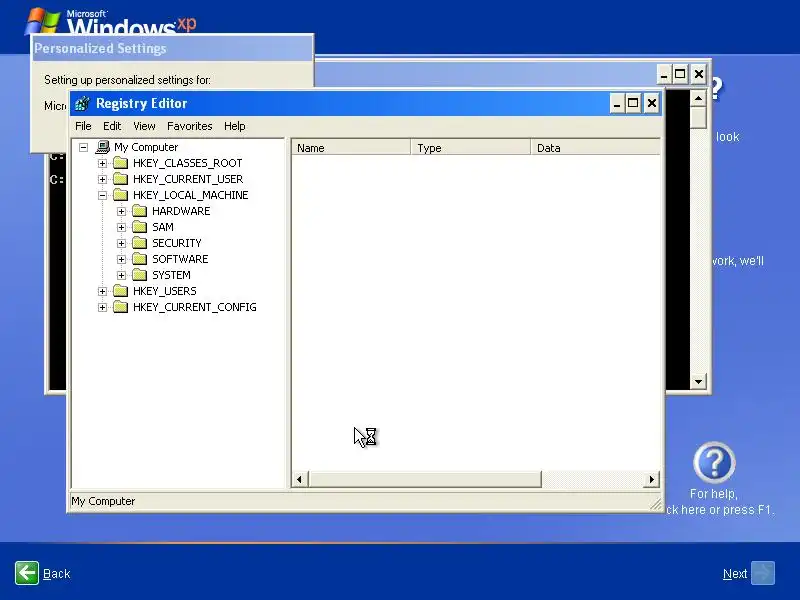
Task: Select the SECURITY key label
Action: (177, 243)
